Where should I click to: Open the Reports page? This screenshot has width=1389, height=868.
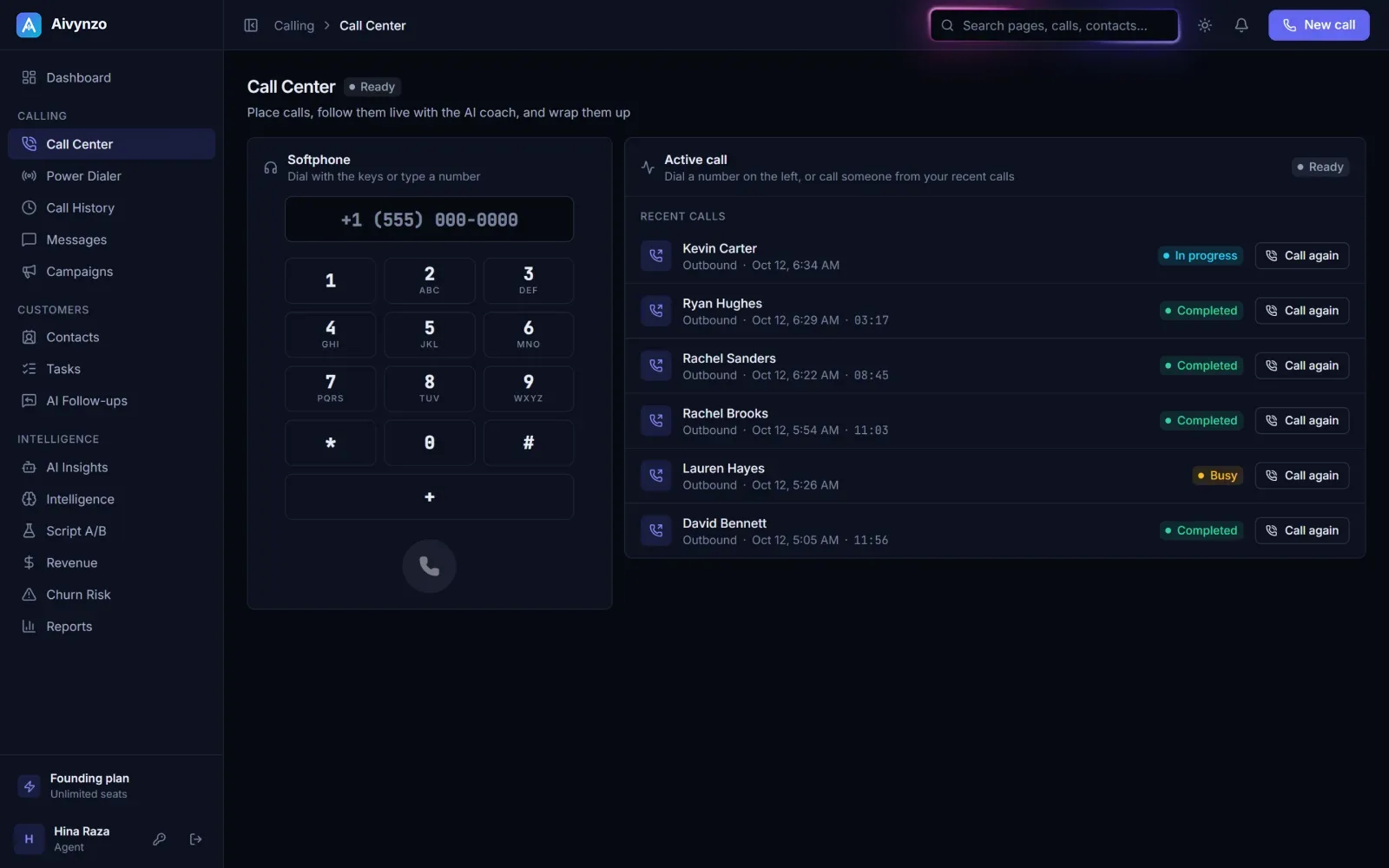pos(111,627)
